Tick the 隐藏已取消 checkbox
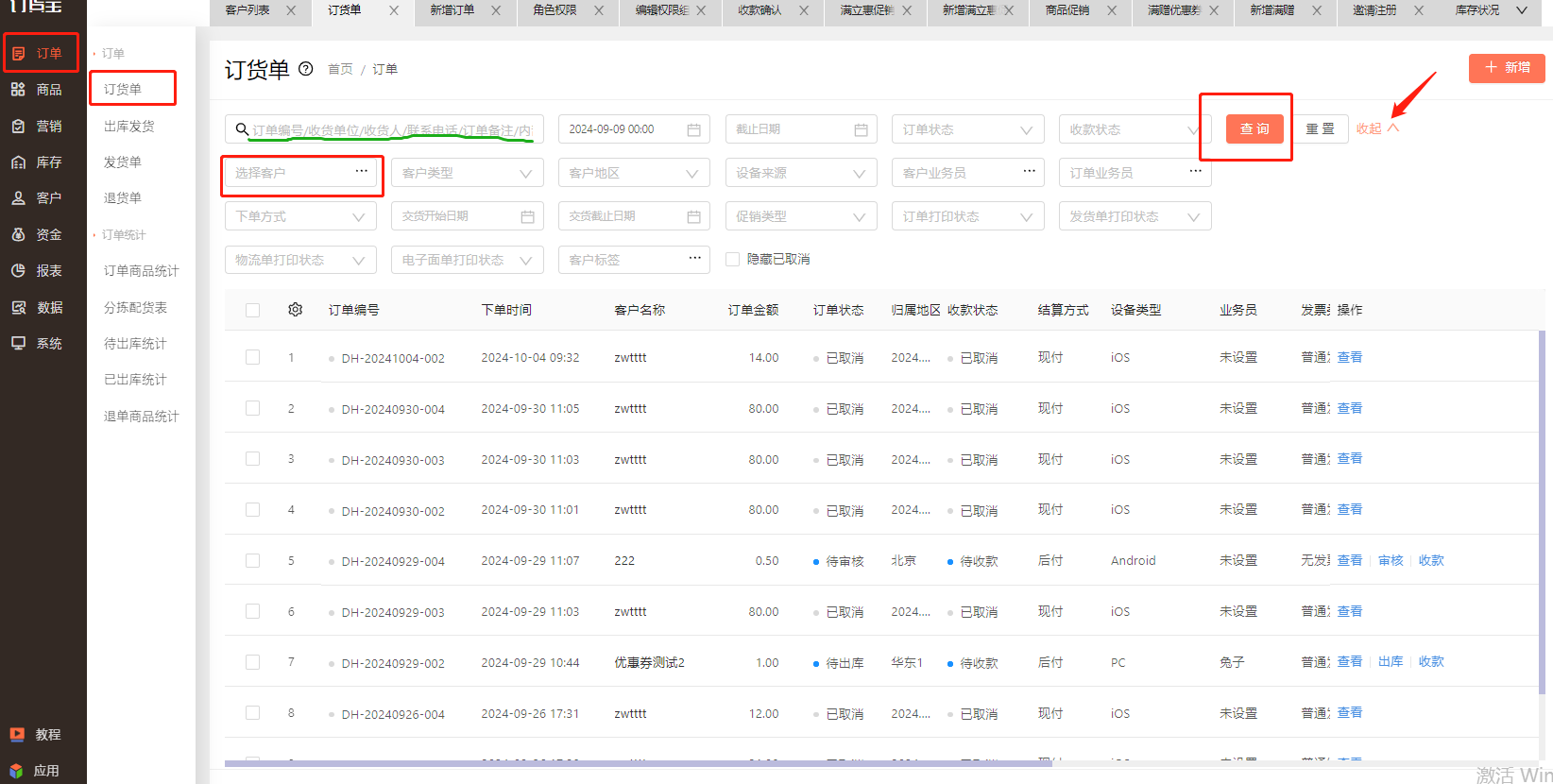The image size is (1553, 784). point(732,259)
